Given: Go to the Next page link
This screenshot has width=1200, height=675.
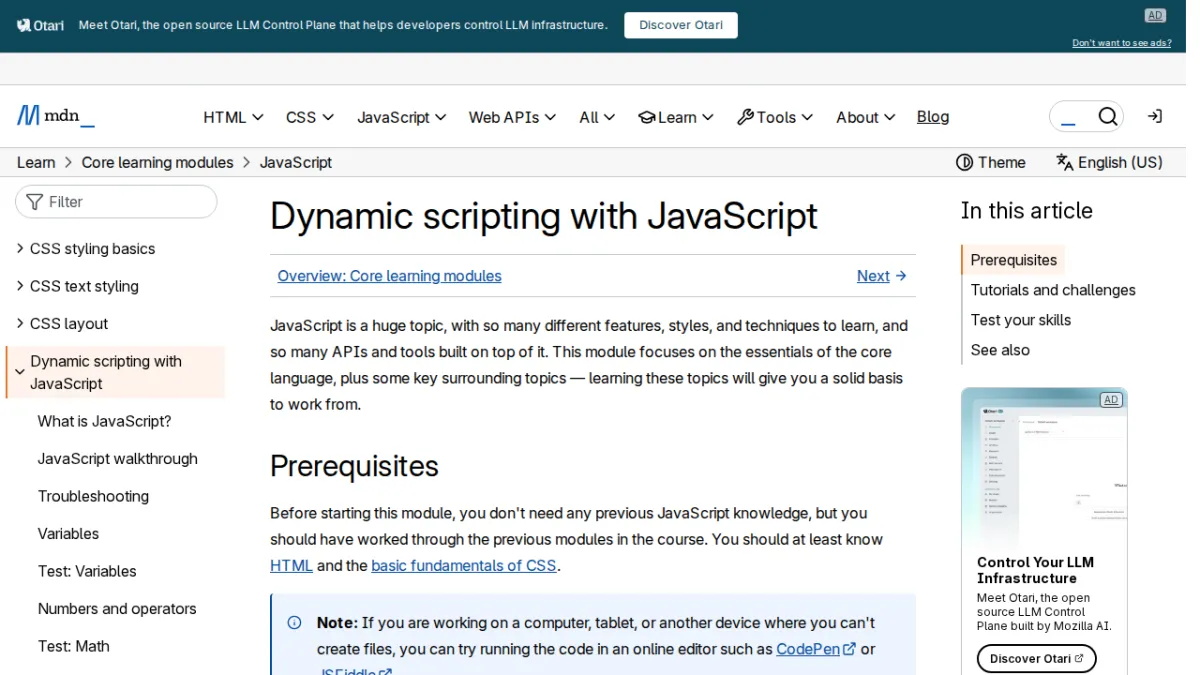Looking at the screenshot, I should [882, 276].
